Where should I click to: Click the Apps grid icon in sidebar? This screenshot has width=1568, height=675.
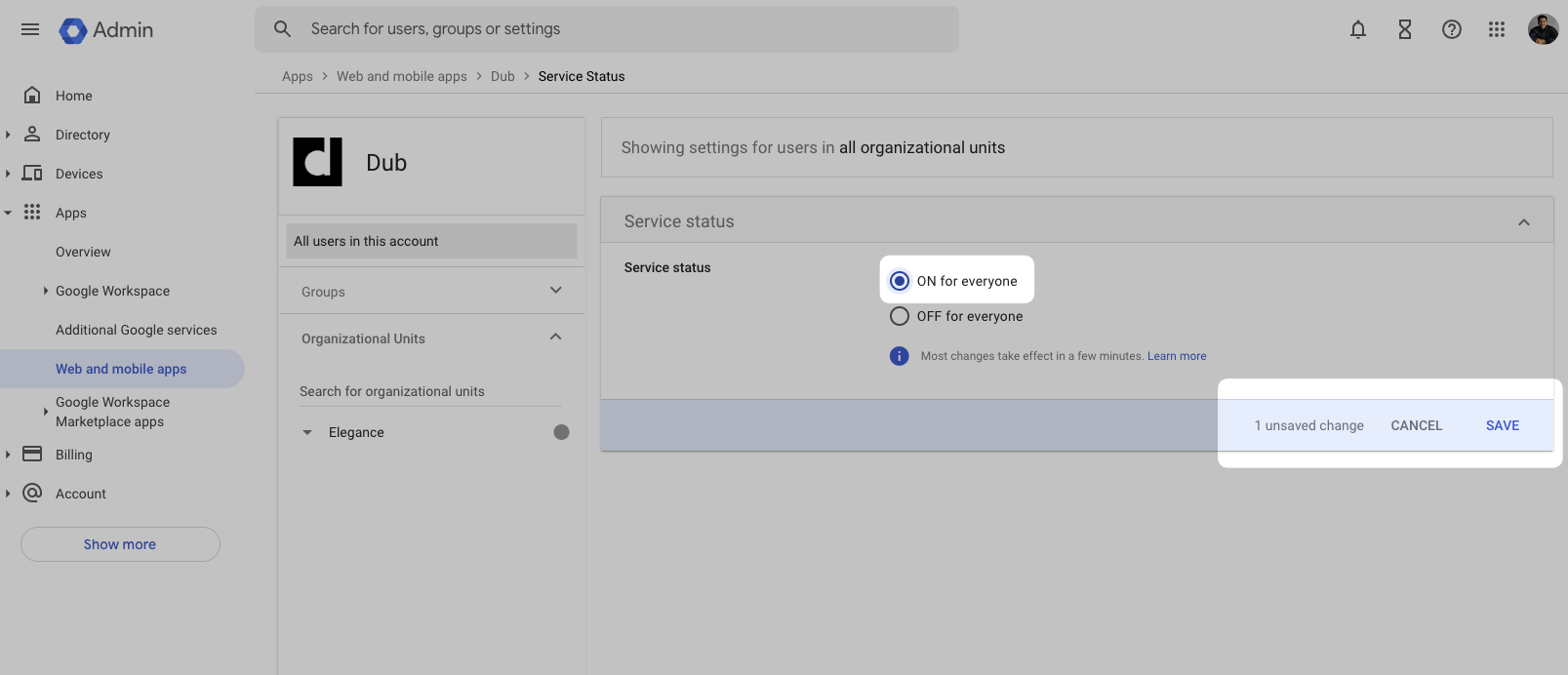(x=32, y=212)
